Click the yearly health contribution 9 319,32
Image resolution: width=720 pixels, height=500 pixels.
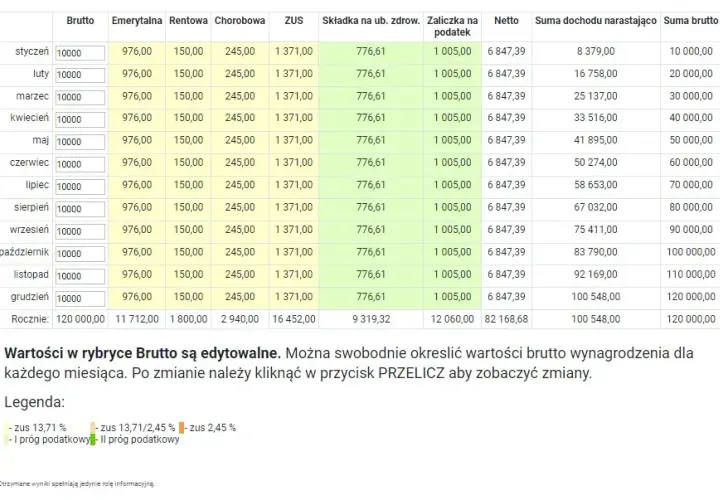tap(371, 319)
